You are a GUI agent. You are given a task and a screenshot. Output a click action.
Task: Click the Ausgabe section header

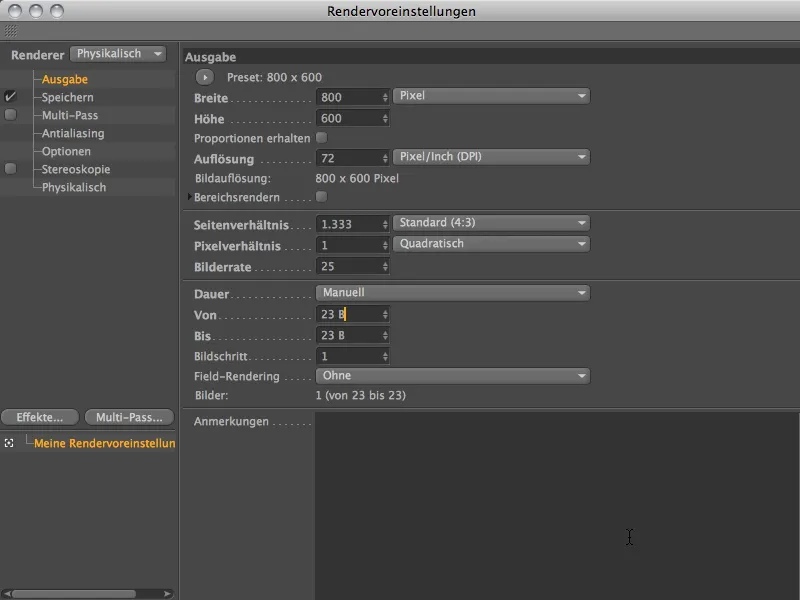pos(210,57)
